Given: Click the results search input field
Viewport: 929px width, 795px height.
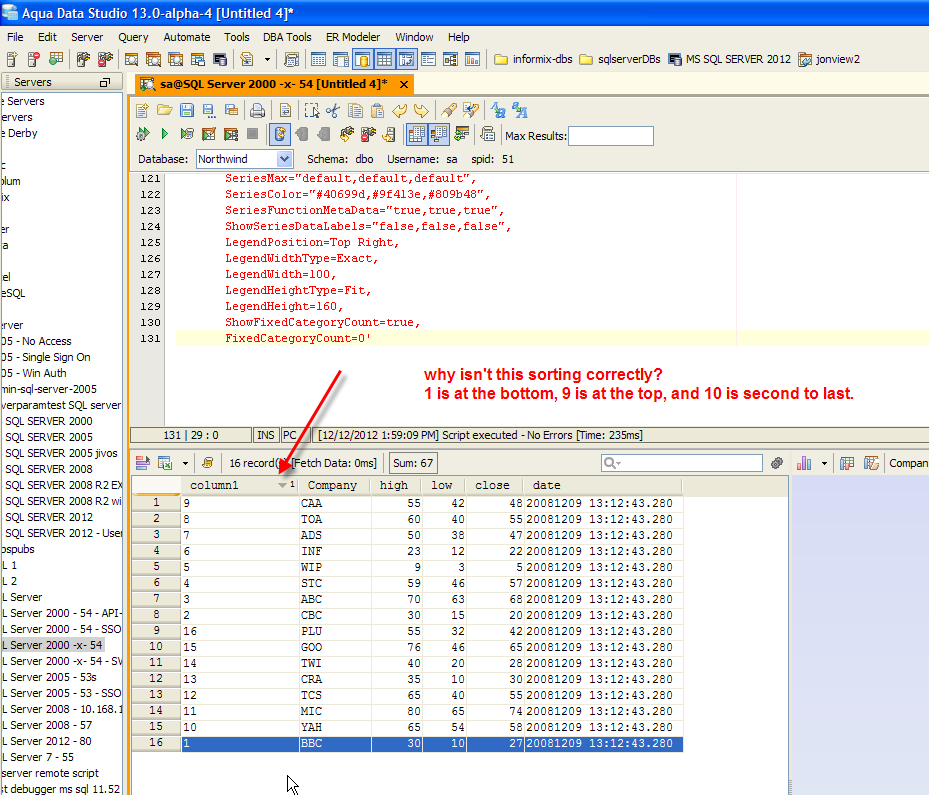Looking at the screenshot, I should click(682, 463).
